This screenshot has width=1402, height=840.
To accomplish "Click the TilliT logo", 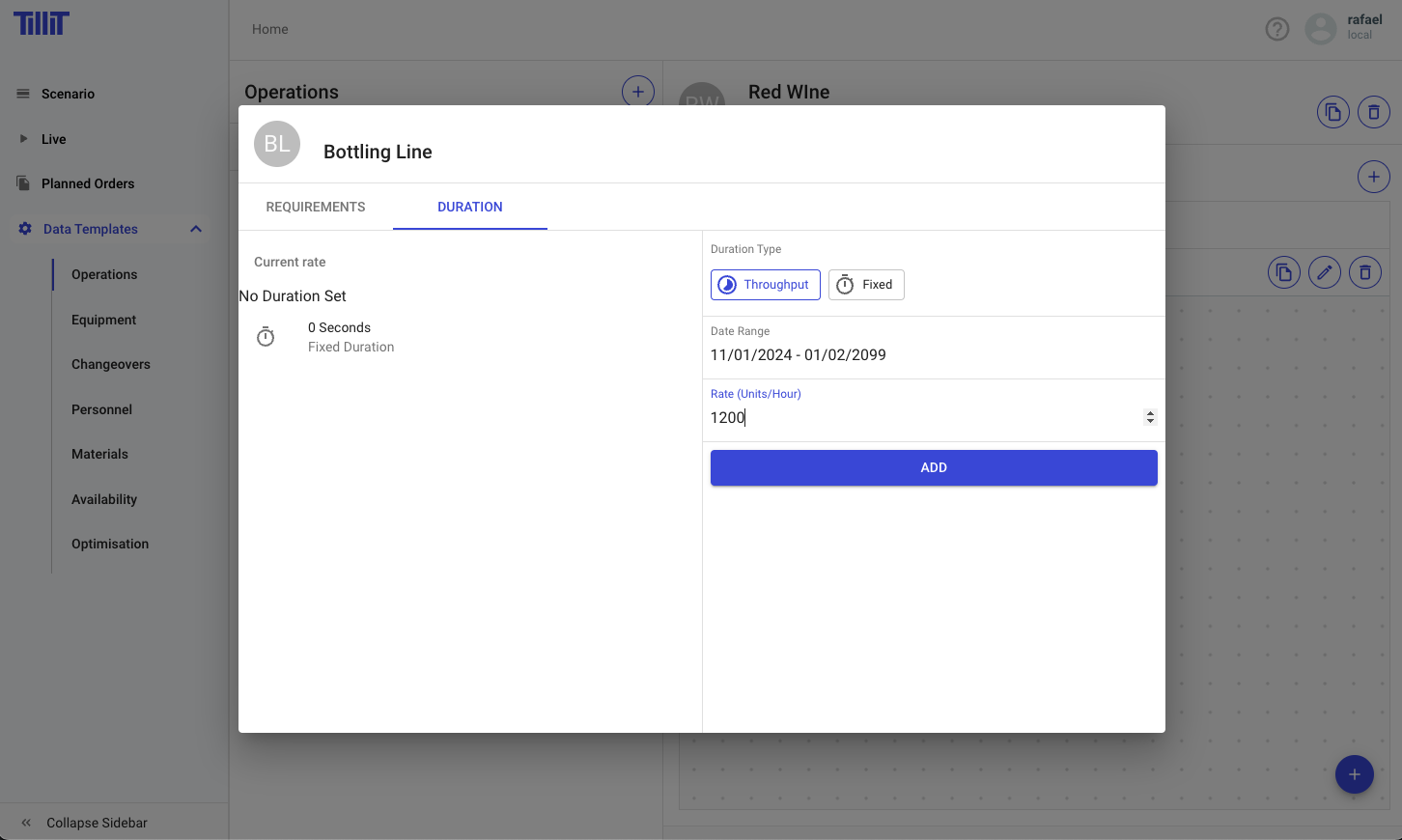I will 41,23.
